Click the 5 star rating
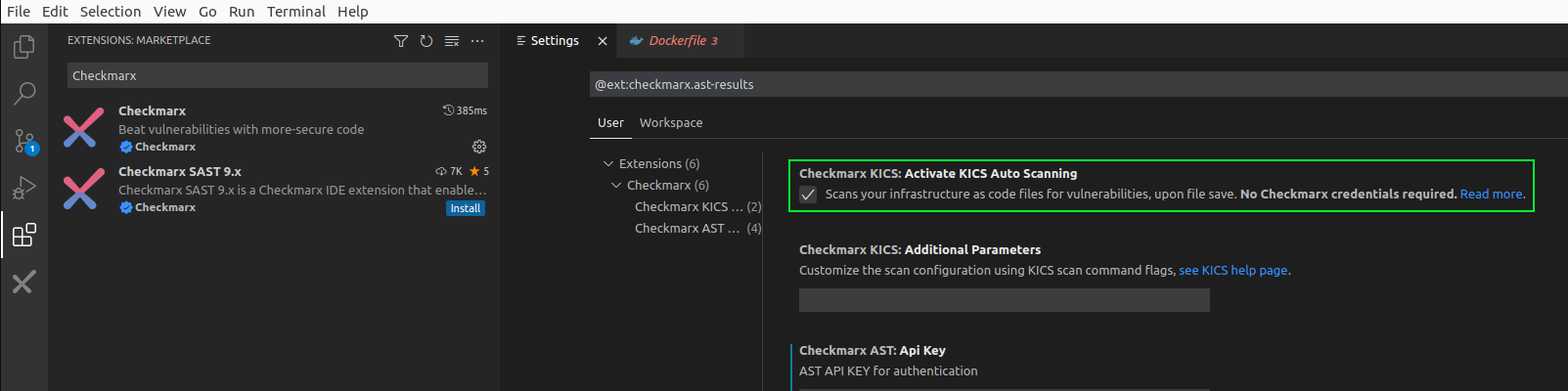 coord(479,171)
